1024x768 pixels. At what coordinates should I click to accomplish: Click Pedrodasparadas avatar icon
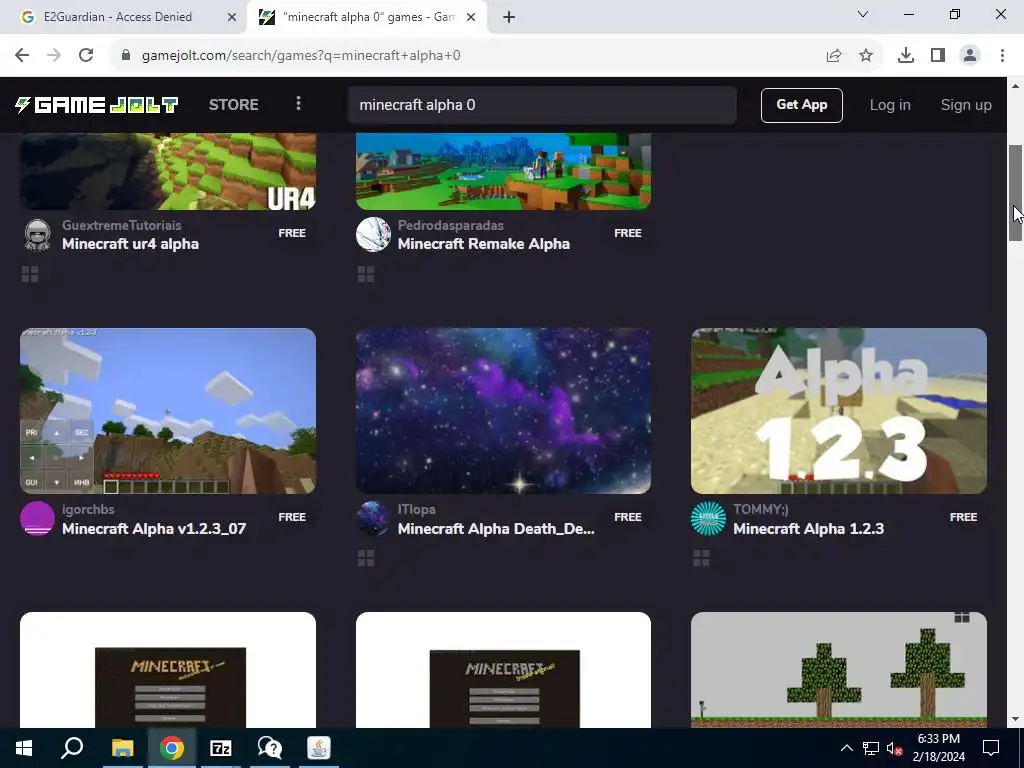[373, 234]
